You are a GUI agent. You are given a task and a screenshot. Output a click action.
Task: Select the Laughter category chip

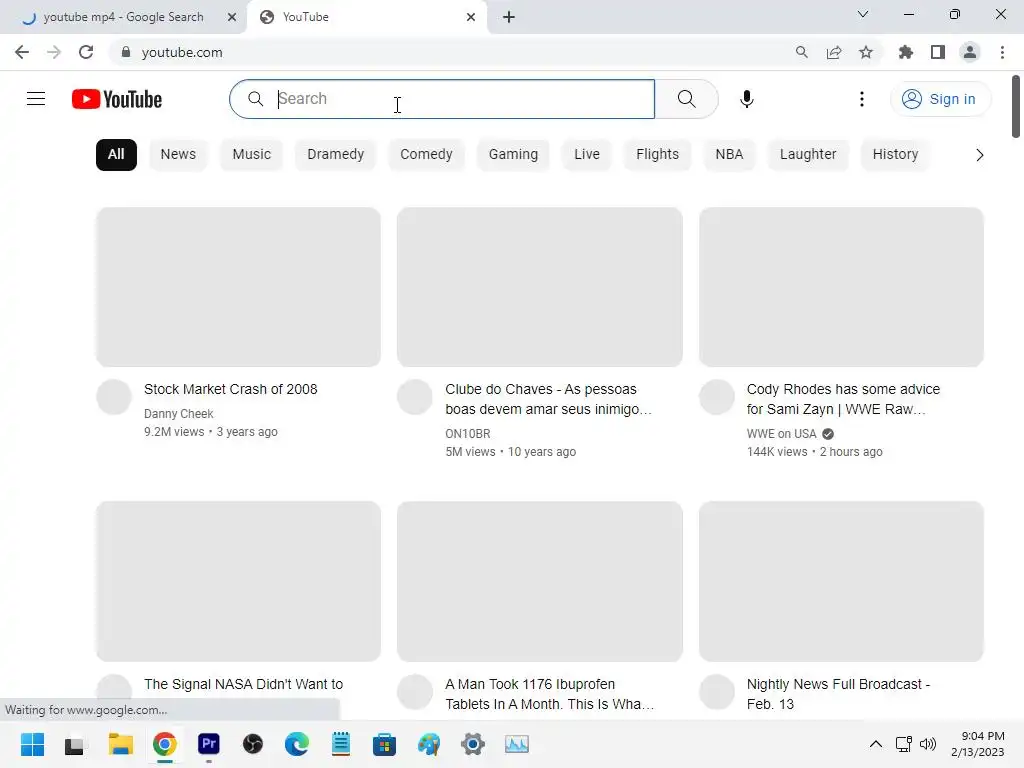pos(808,155)
